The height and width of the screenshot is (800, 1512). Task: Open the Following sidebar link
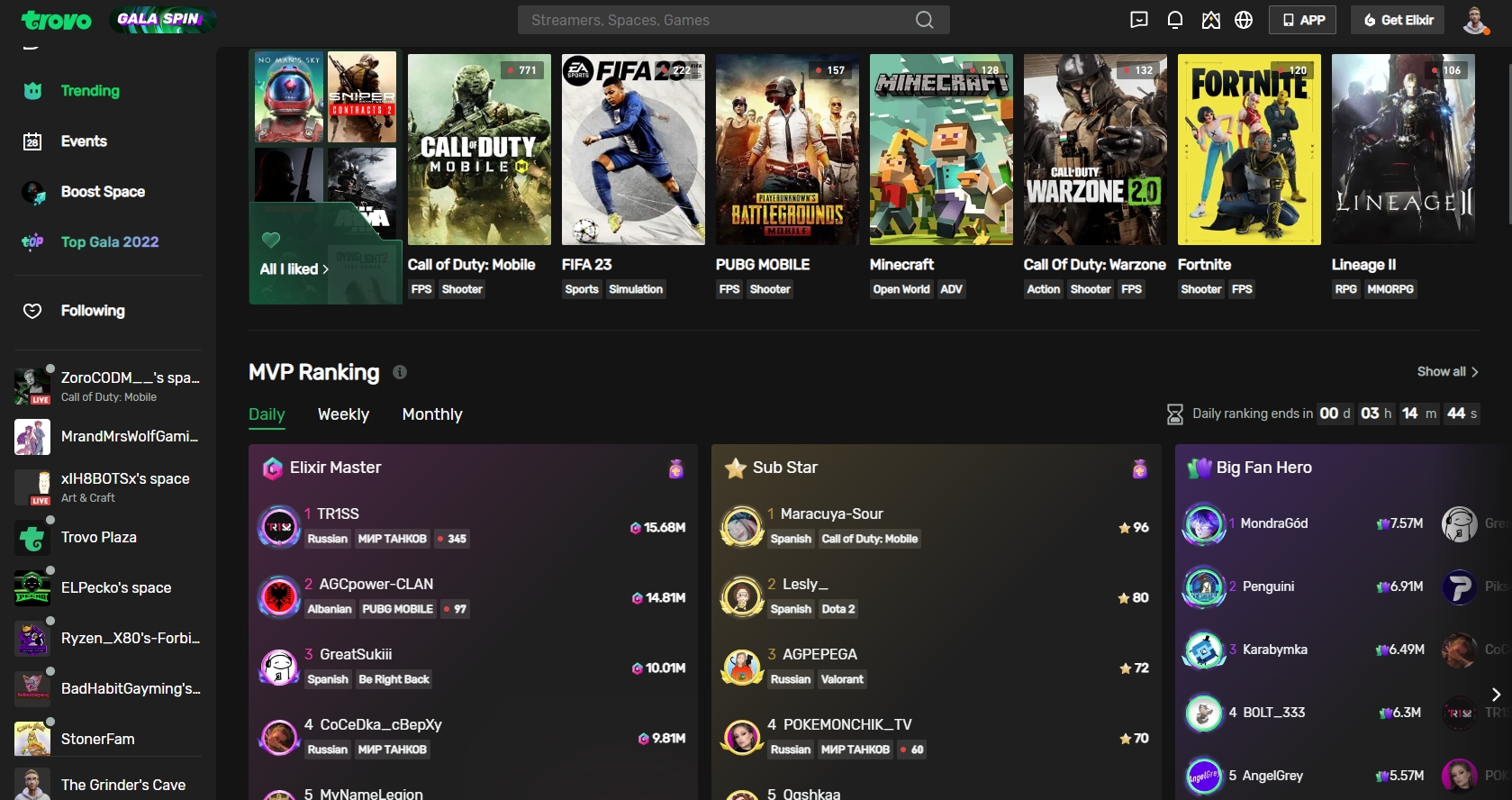click(x=93, y=311)
